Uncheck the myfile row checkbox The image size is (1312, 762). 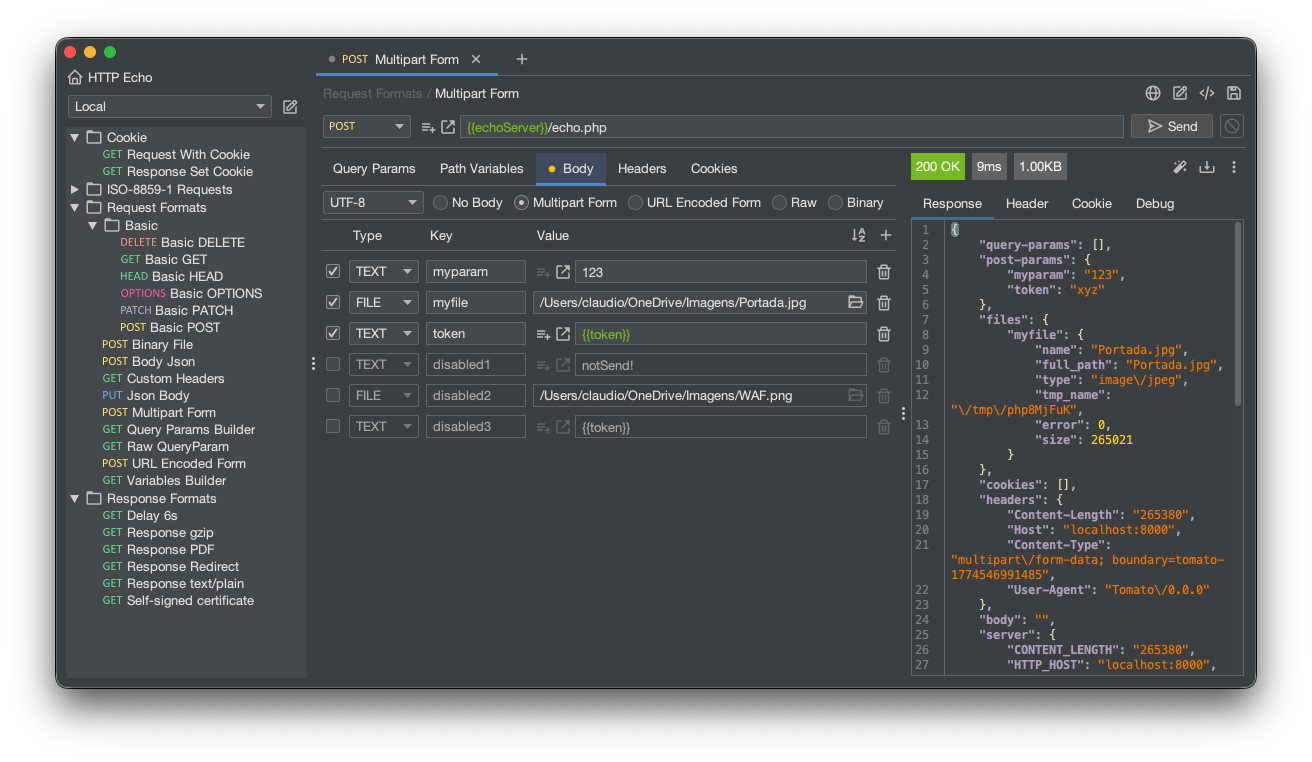pos(333,302)
